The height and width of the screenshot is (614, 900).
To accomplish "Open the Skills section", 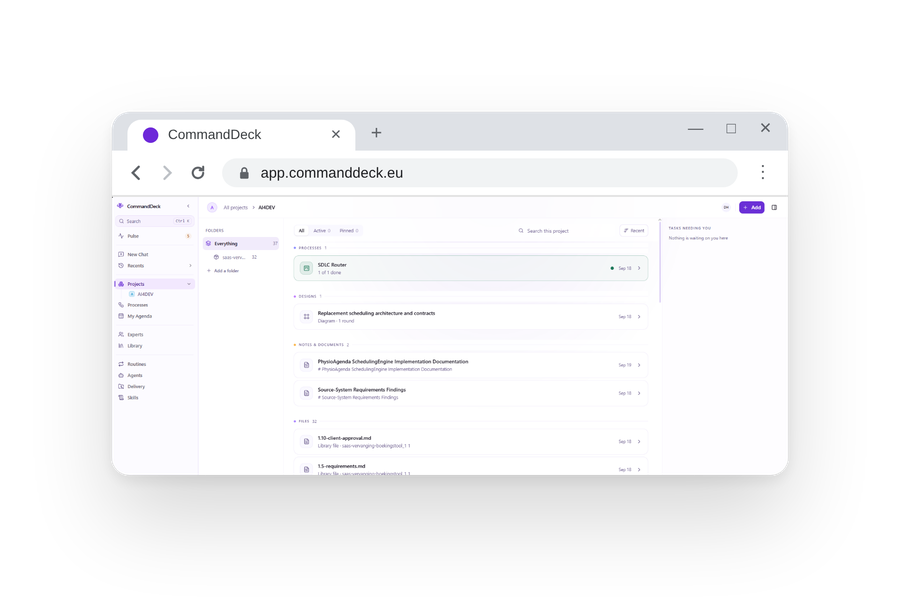I will coord(154,398).
